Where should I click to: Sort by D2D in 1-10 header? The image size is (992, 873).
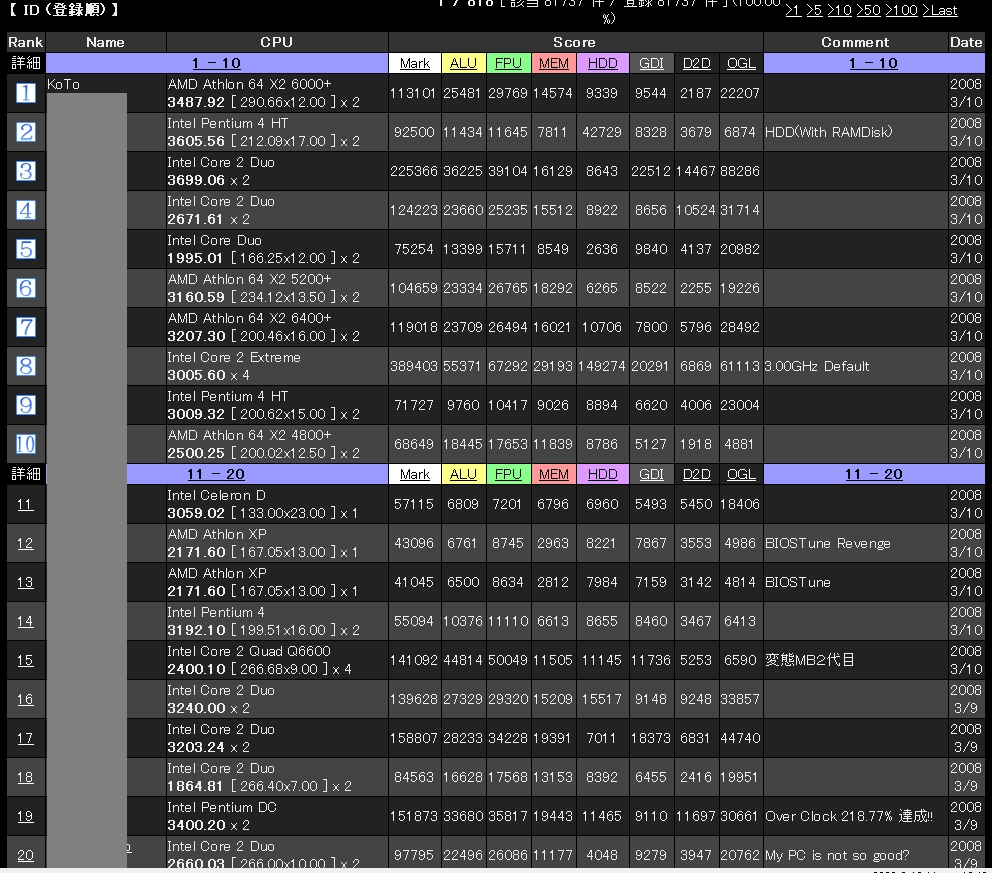click(697, 63)
